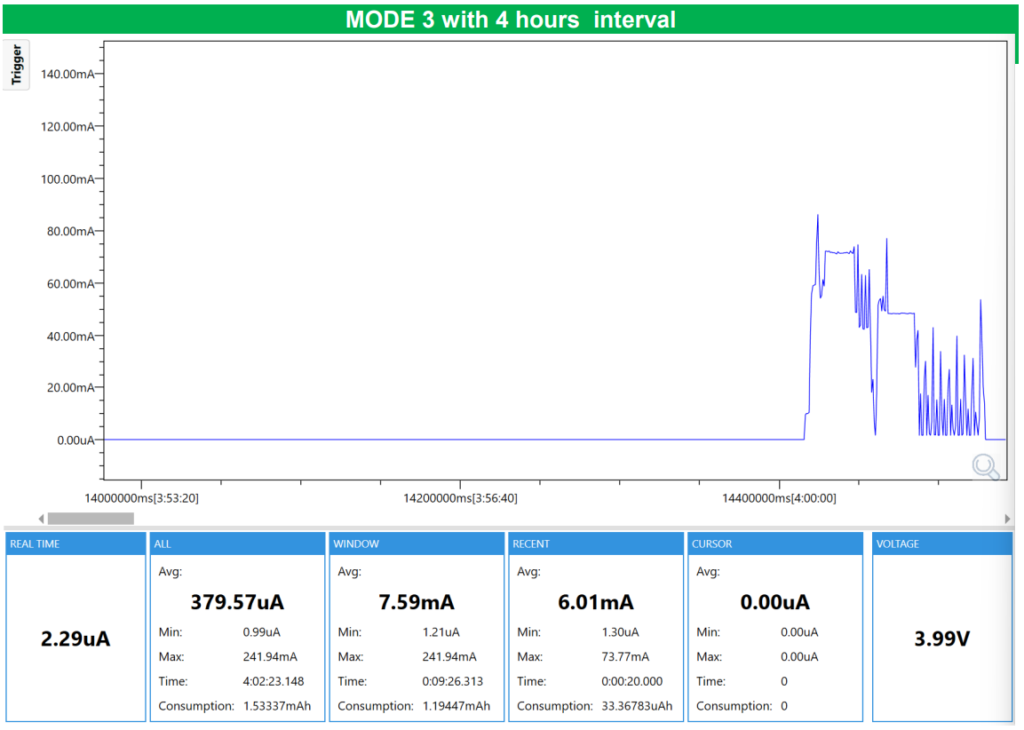Select the RECENT statistics panel header

(x=595, y=544)
